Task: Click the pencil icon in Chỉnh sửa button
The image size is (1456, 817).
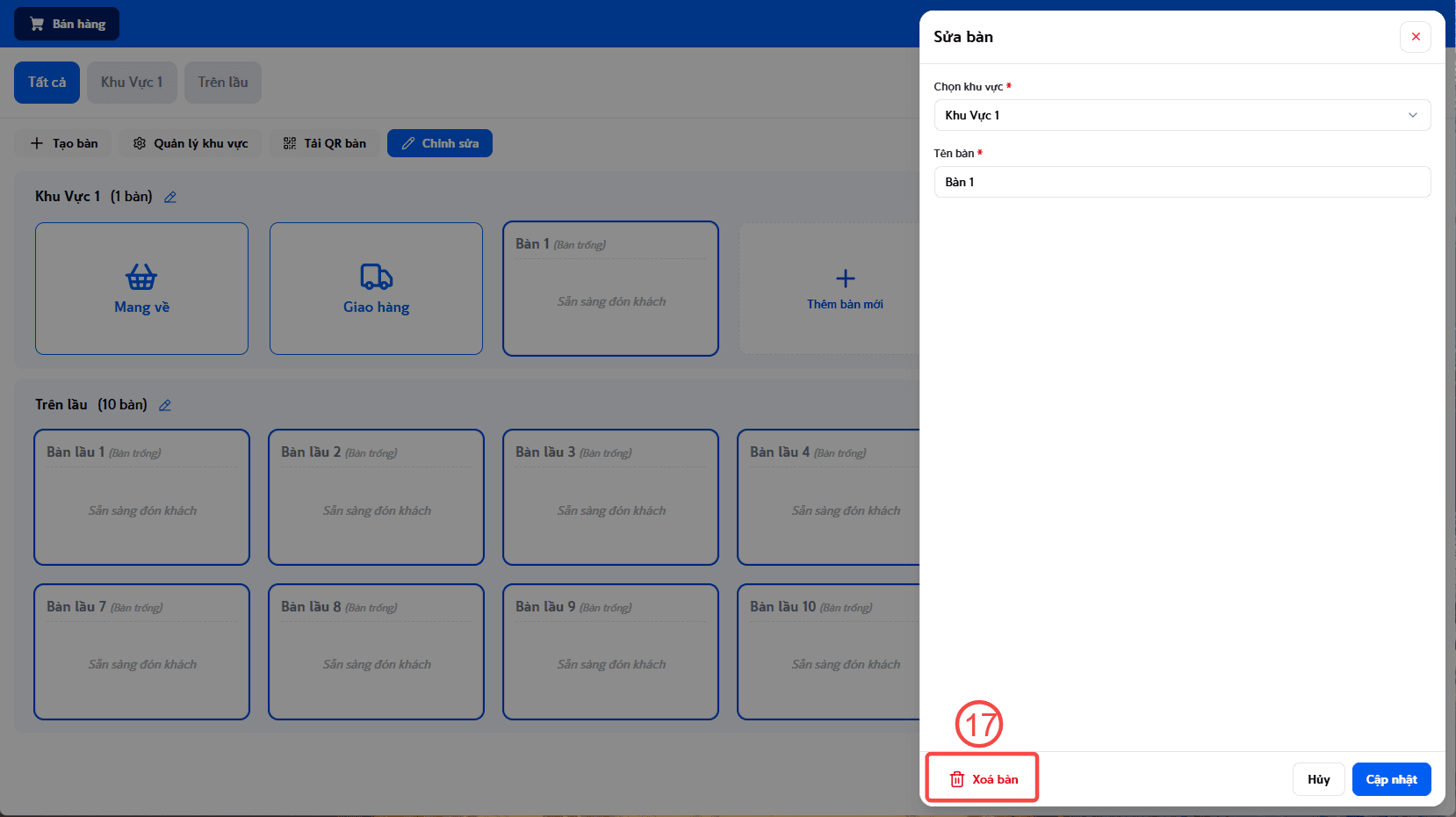Action: pos(408,143)
